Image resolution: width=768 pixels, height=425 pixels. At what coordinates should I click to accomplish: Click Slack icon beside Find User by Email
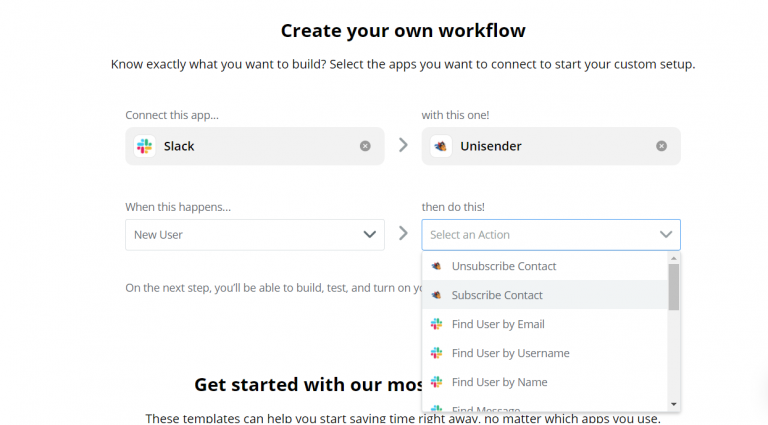436,324
